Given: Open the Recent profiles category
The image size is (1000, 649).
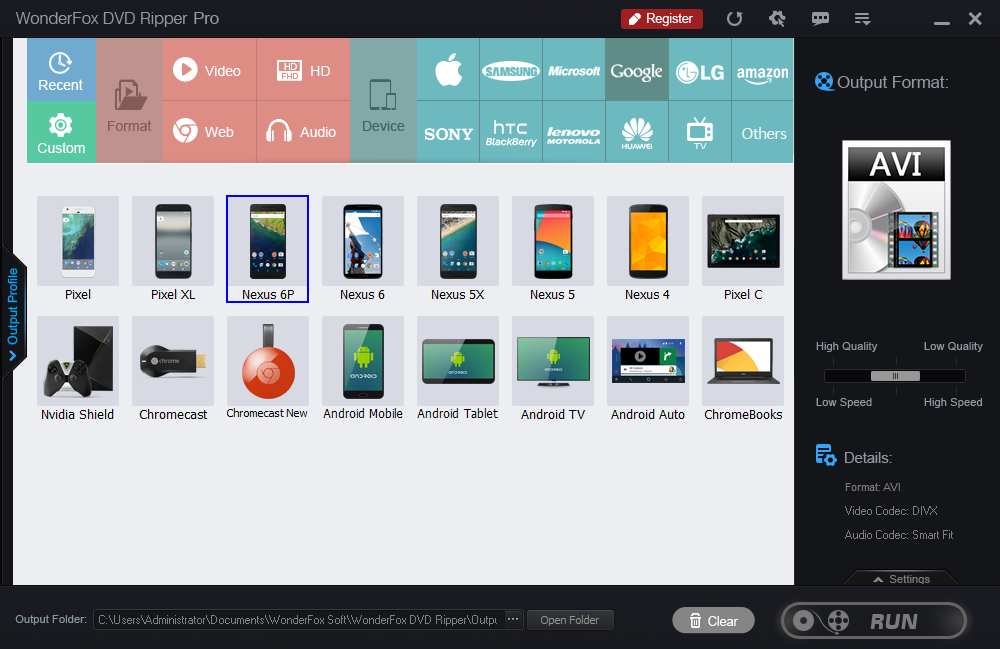Looking at the screenshot, I should click(x=61, y=69).
